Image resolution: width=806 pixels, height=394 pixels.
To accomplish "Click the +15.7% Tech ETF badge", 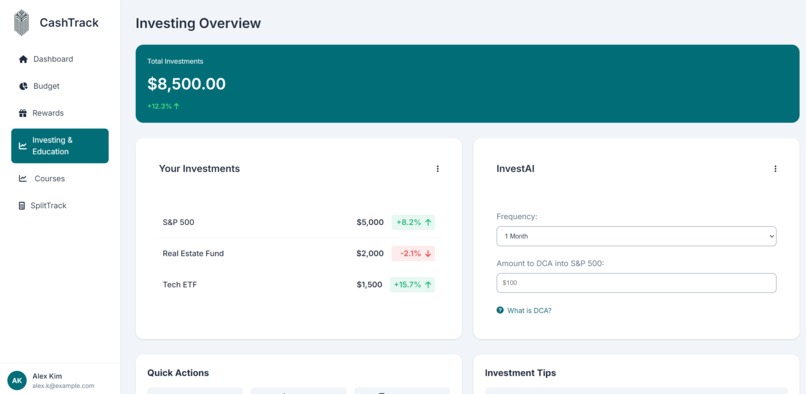I will click(412, 284).
